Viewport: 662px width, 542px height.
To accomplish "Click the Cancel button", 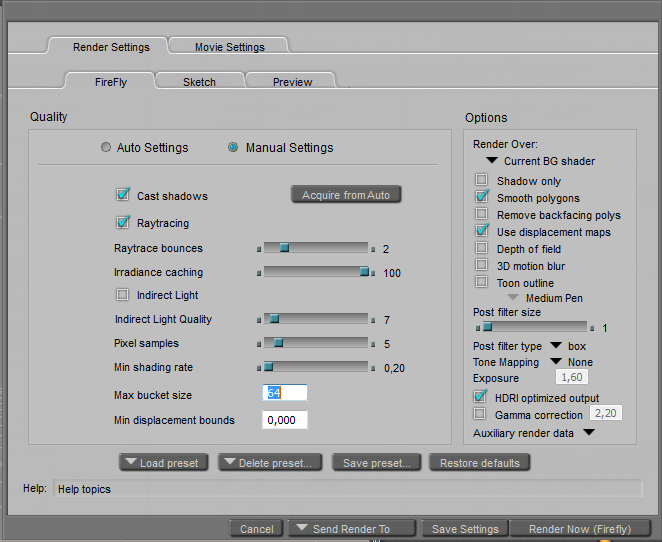I will (x=256, y=528).
